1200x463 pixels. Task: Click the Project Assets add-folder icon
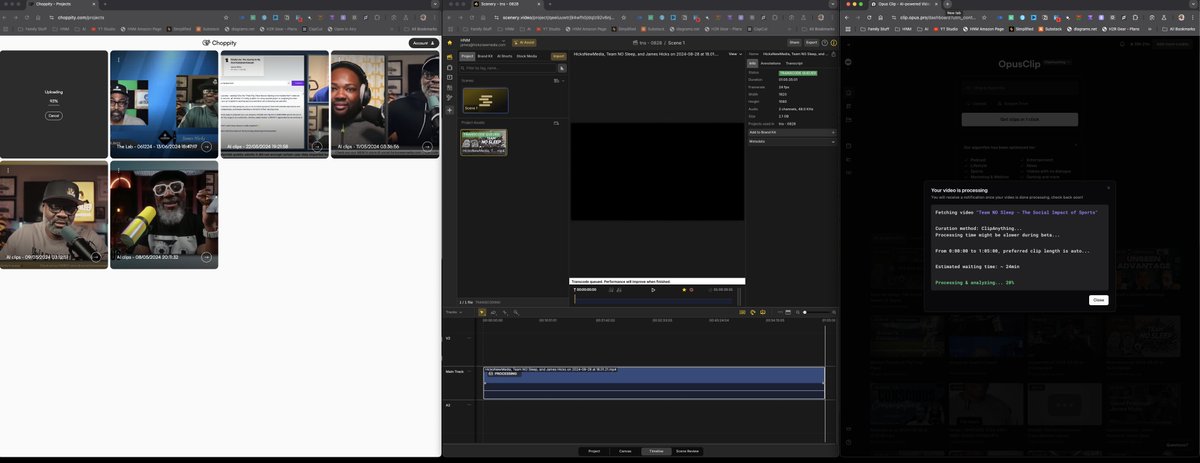click(555, 122)
